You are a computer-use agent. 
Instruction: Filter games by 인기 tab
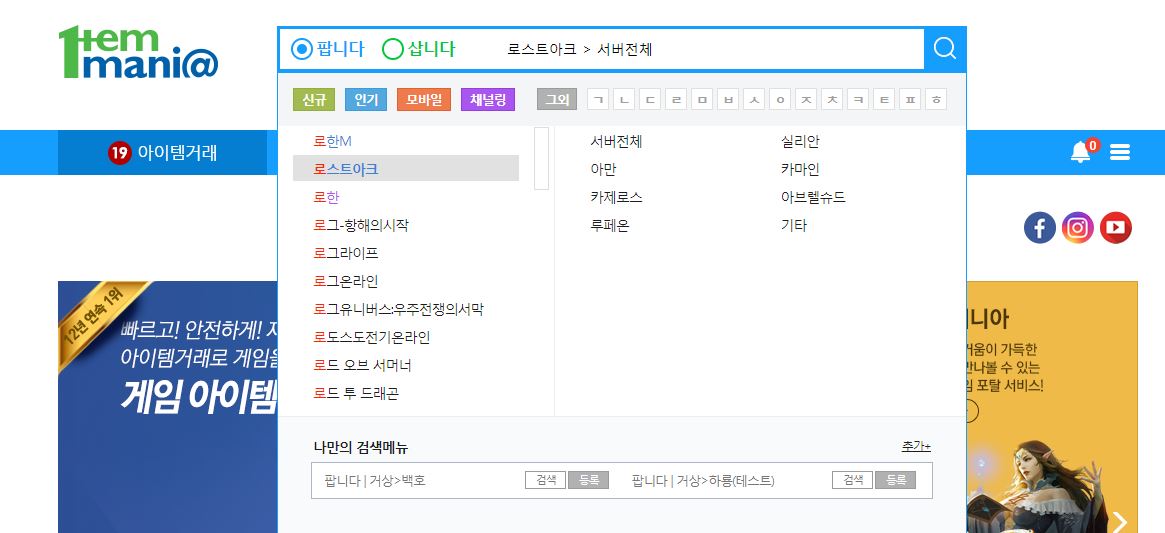(366, 100)
